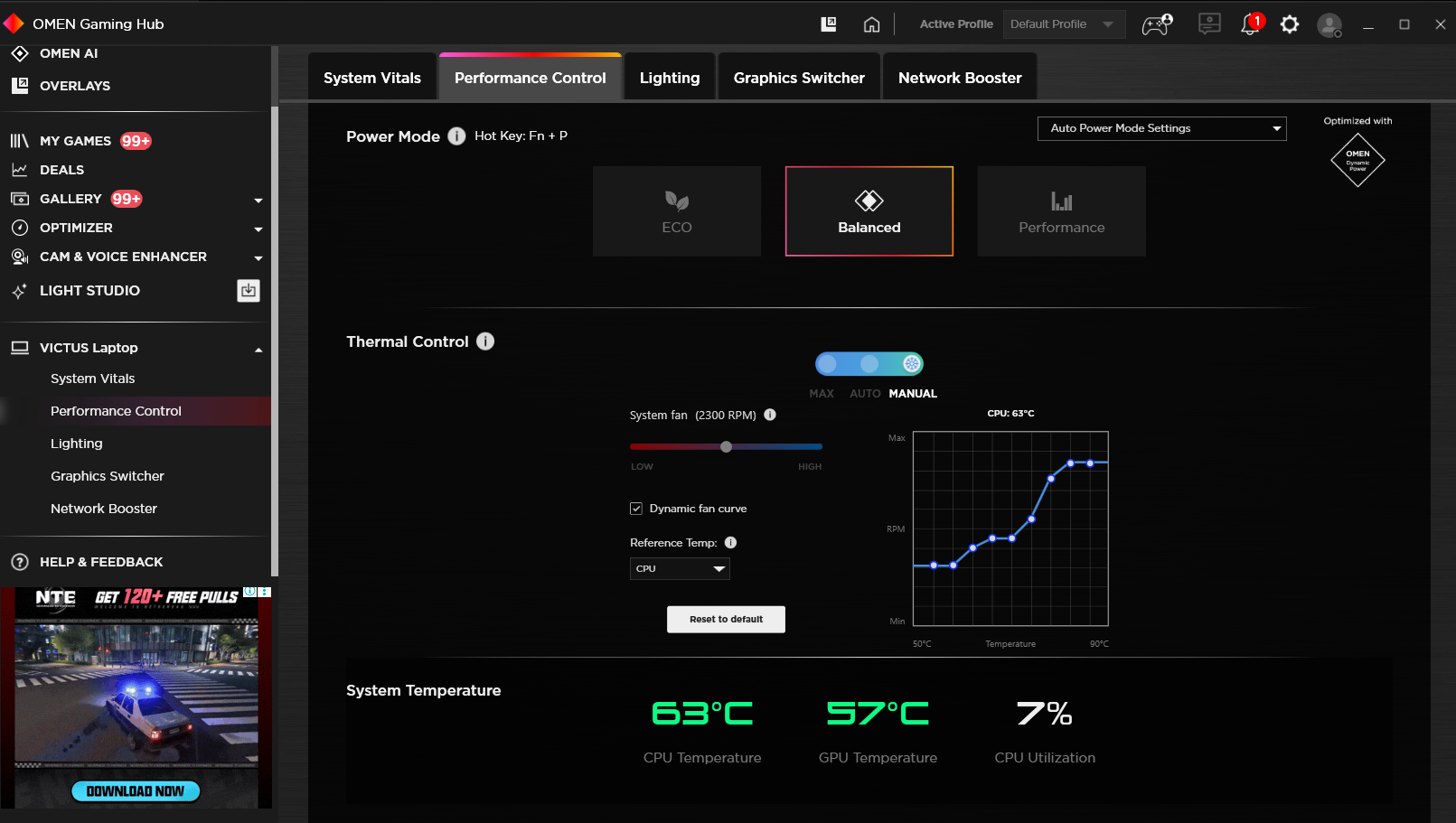Select ECO power mode

point(677,211)
